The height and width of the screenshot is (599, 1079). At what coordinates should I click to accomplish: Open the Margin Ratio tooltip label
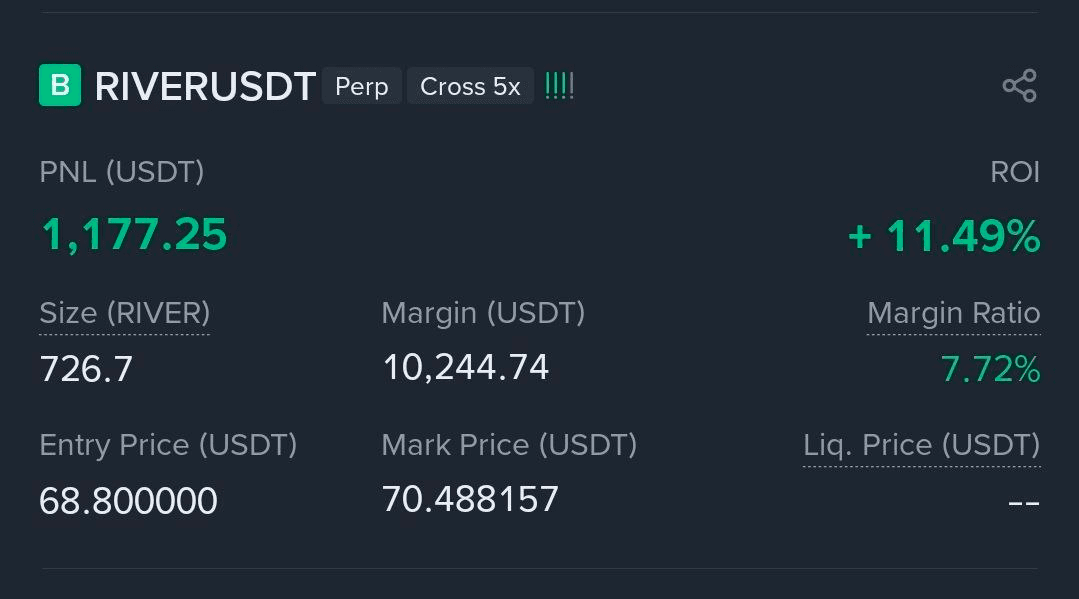click(953, 313)
